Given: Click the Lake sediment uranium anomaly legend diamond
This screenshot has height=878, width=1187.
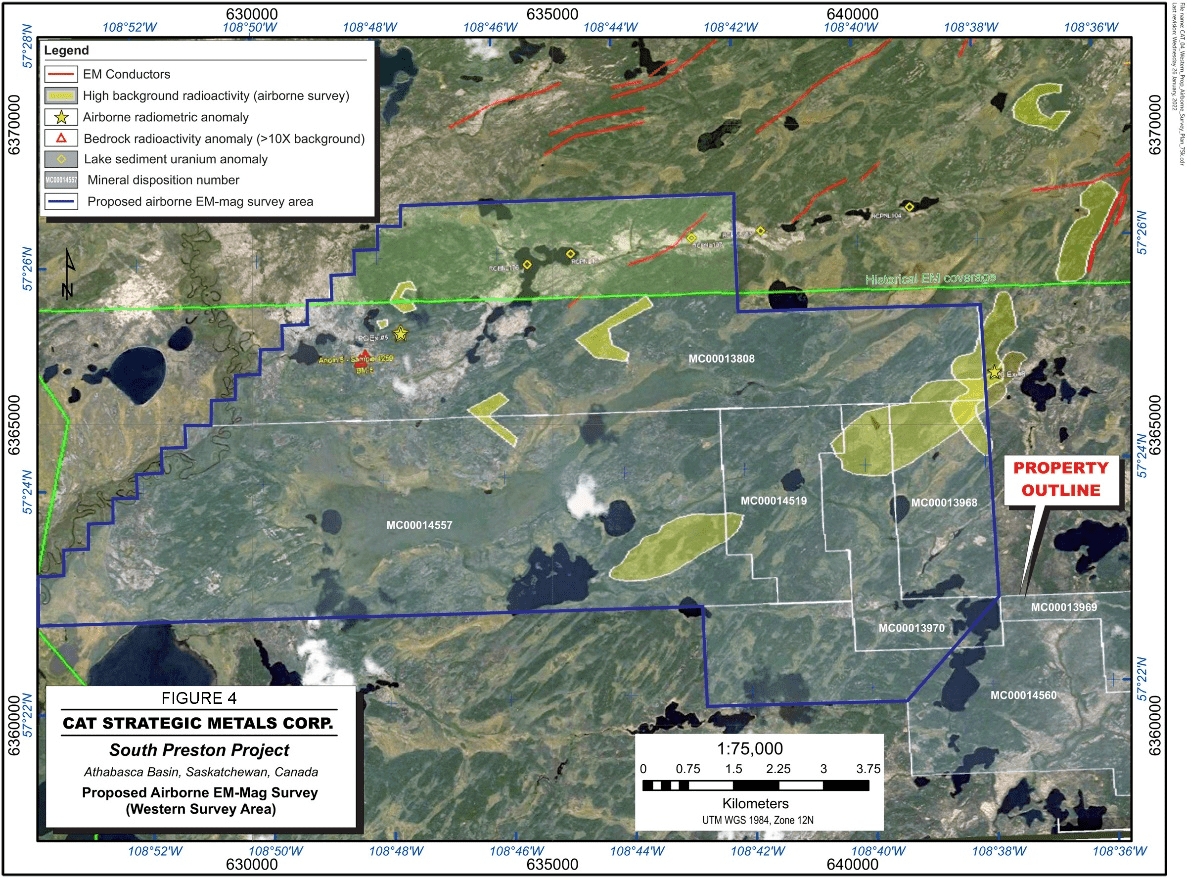Looking at the screenshot, I should (x=61, y=159).
